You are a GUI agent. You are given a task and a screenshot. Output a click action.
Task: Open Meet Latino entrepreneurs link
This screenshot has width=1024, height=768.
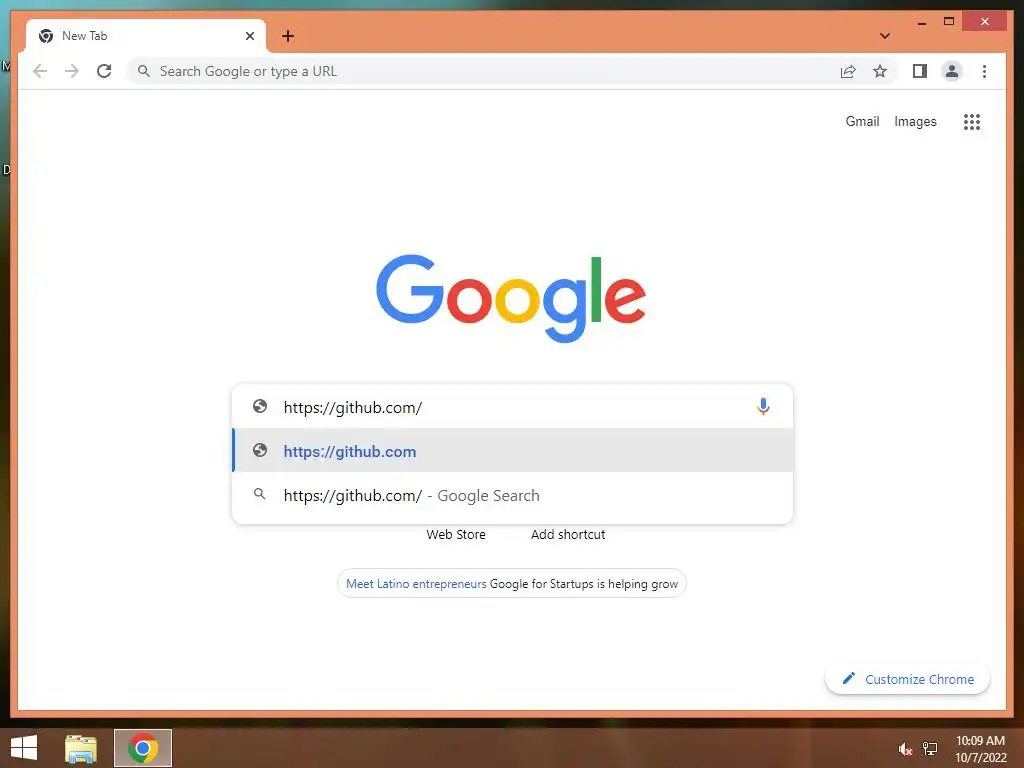pos(416,584)
